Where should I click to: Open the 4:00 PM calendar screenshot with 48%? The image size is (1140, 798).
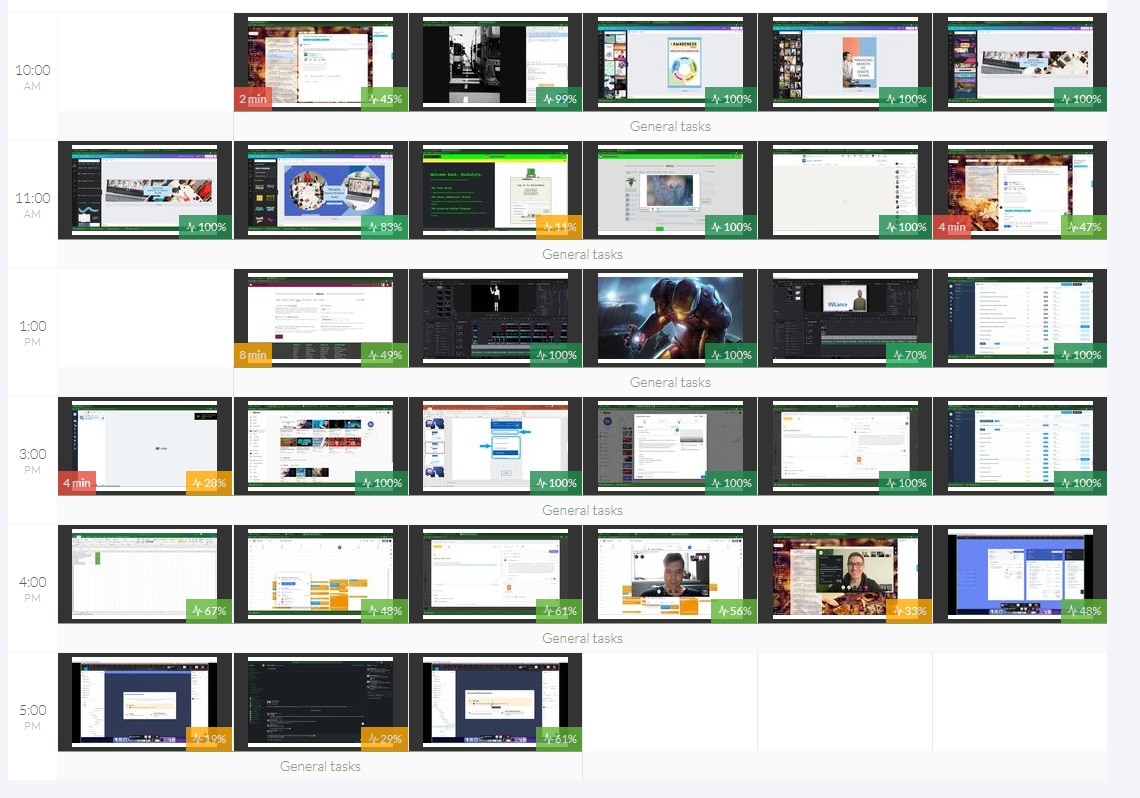[x=321, y=573]
